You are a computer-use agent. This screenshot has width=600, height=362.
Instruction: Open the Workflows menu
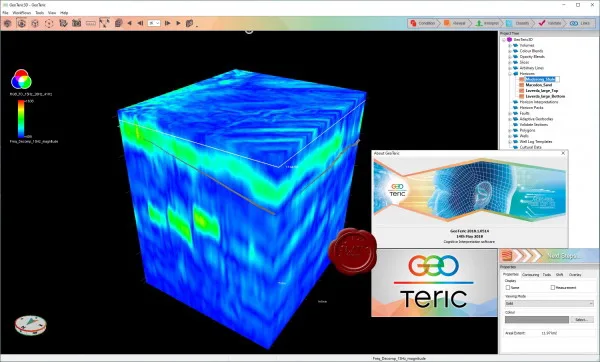22,13
